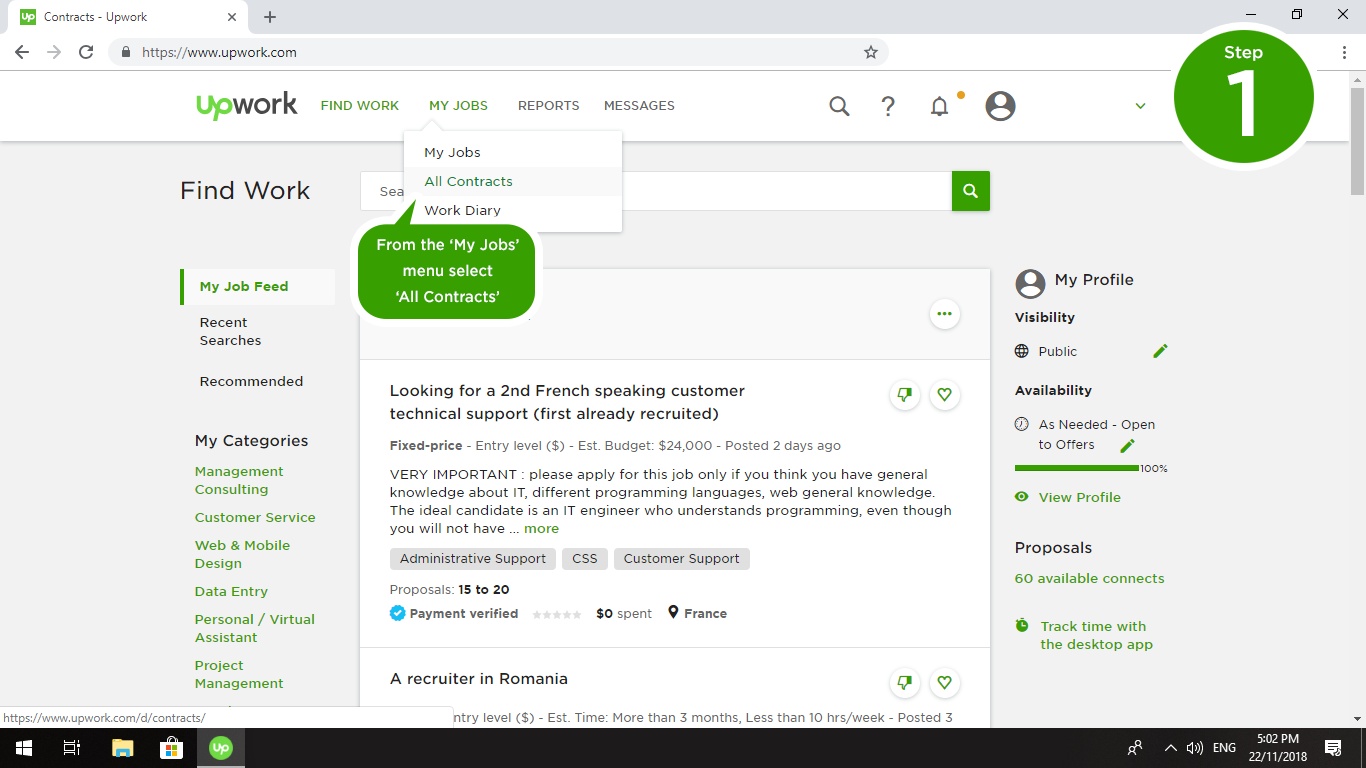
Task: Open more options on the job feed
Action: tap(944, 314)
